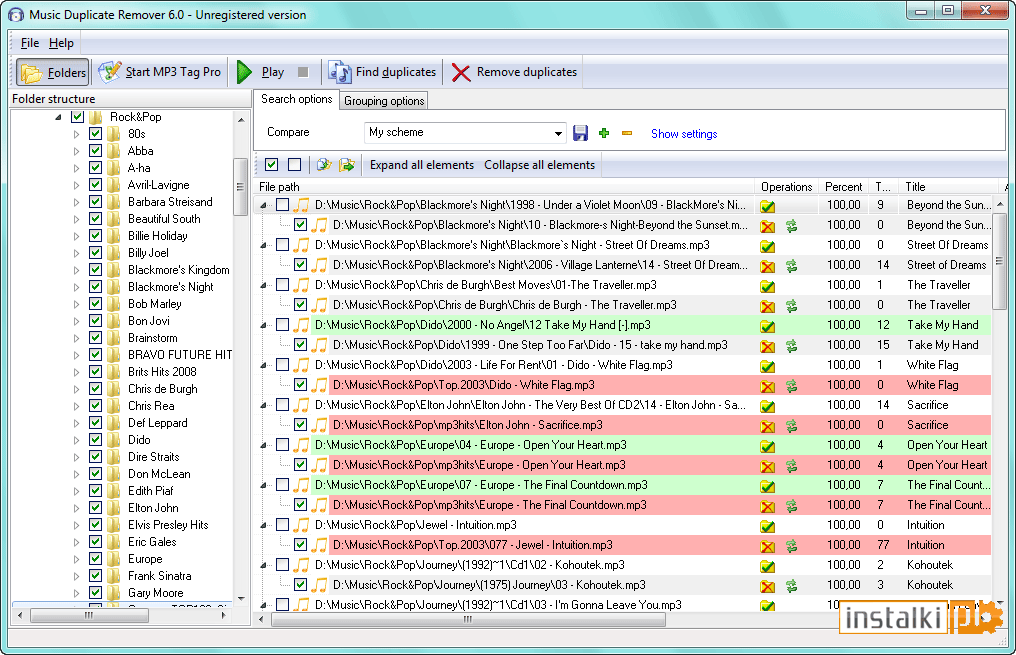Click the folder icon with green arrow
This screenshot has width=1016, height=655.
(x=347, y=165)
